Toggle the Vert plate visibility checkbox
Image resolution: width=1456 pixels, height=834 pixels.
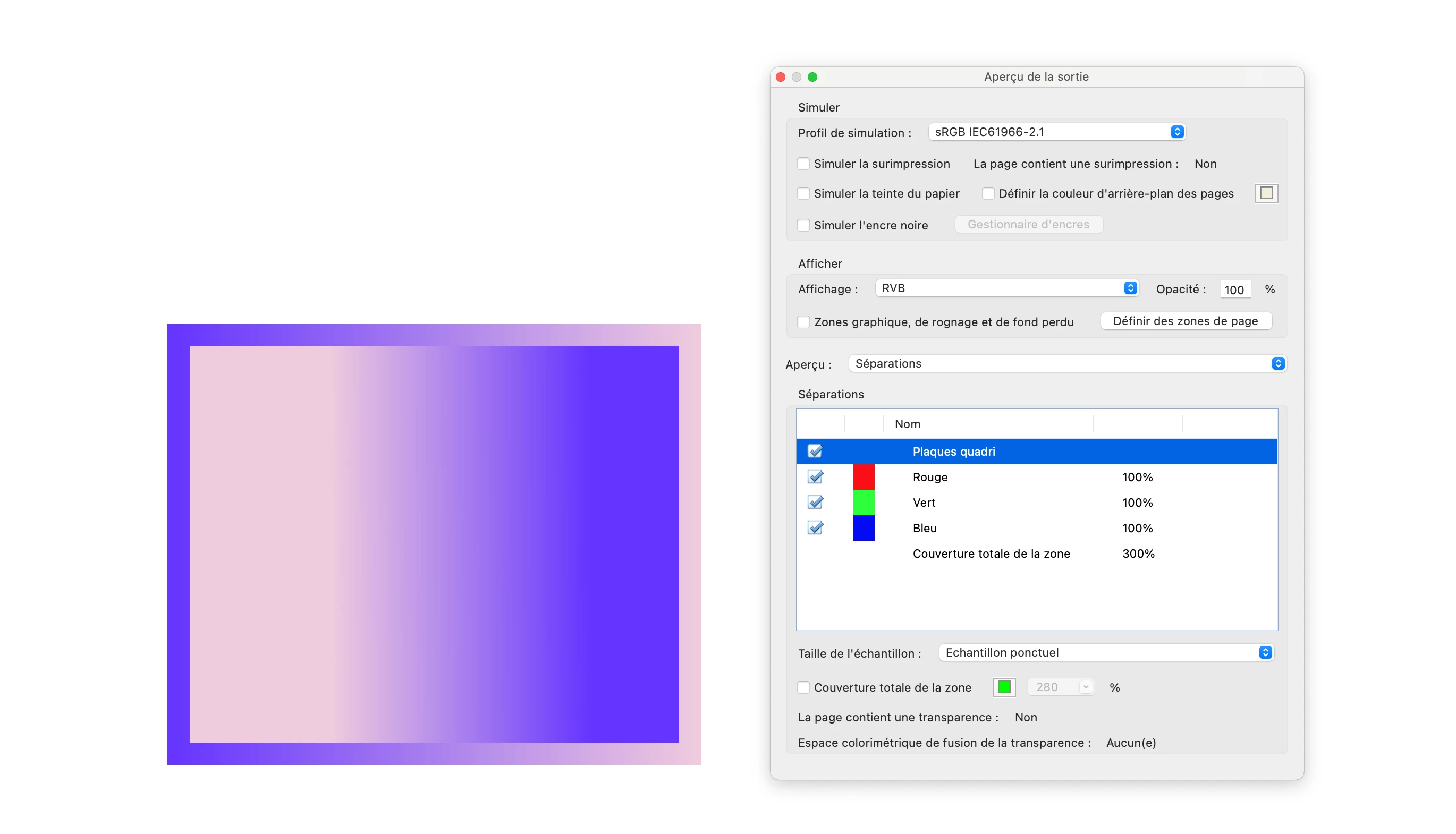coord(815,503)
